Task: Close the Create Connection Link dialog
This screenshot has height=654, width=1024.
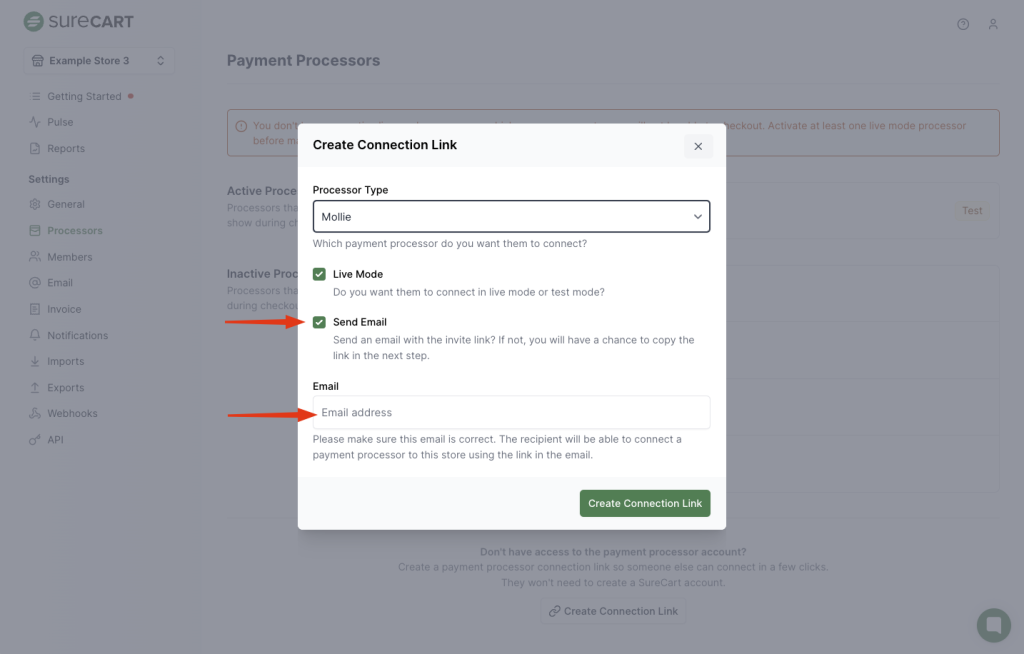Action: click(x=698, y=146)
